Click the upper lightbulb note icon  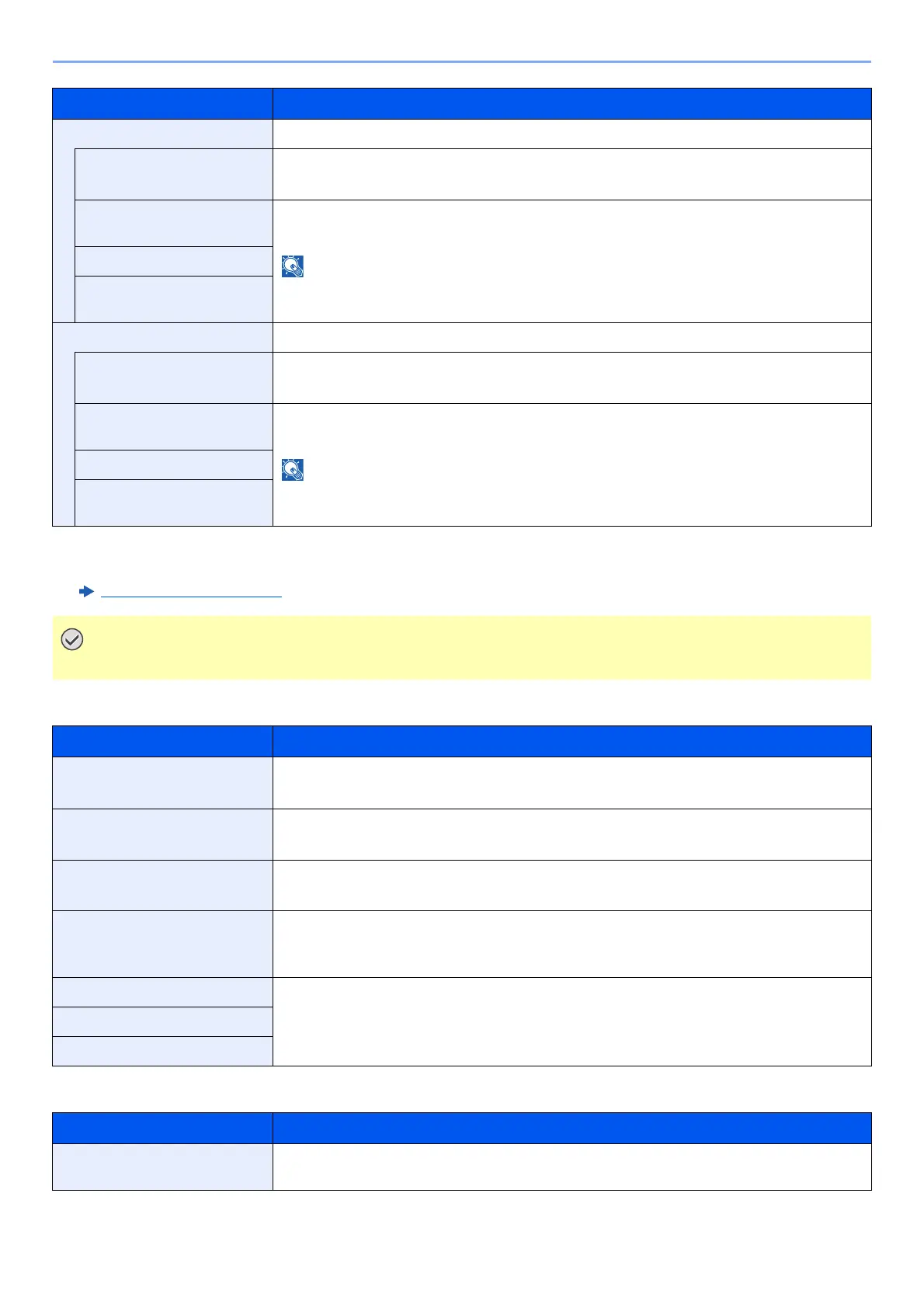293,266
